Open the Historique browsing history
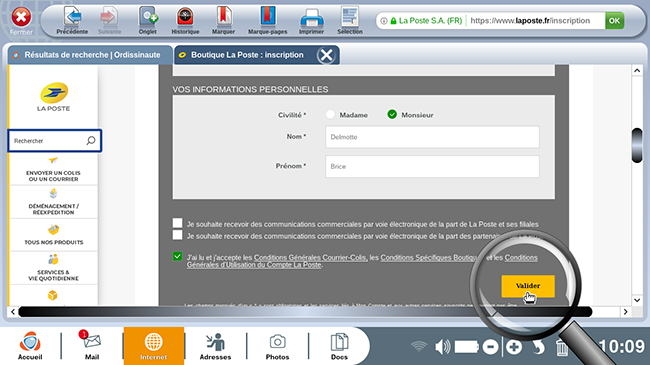The image size is (650, 365). [x=185, y=21]
